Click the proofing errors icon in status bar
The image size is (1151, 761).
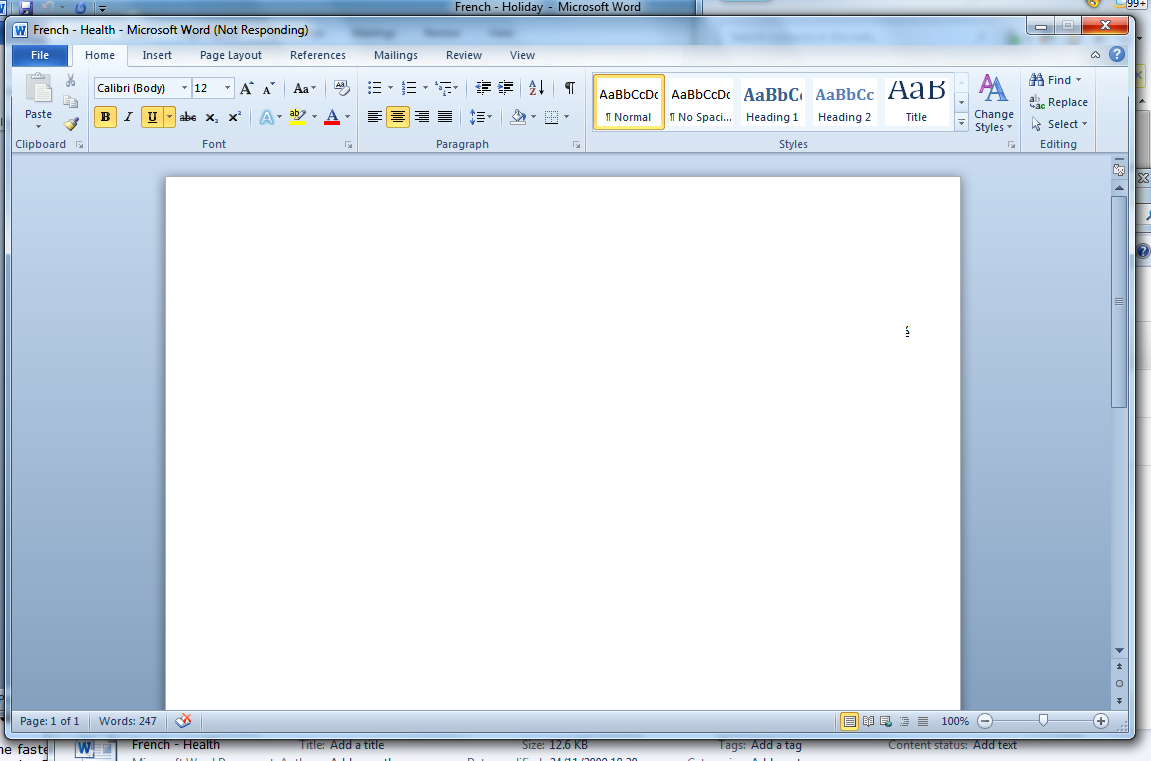184,721
